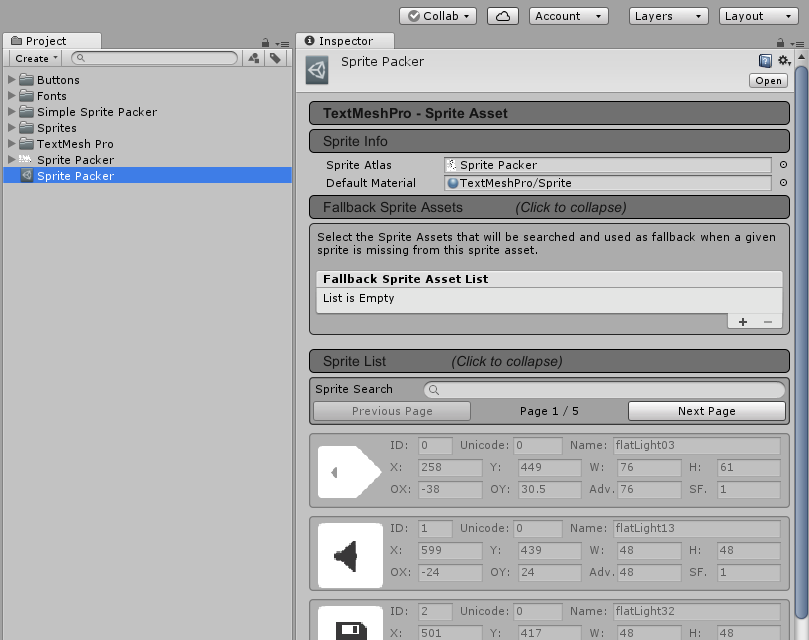Add an entry to Fallback Sprite Asset List
The image size is (809, 640).
pos(743,322)
